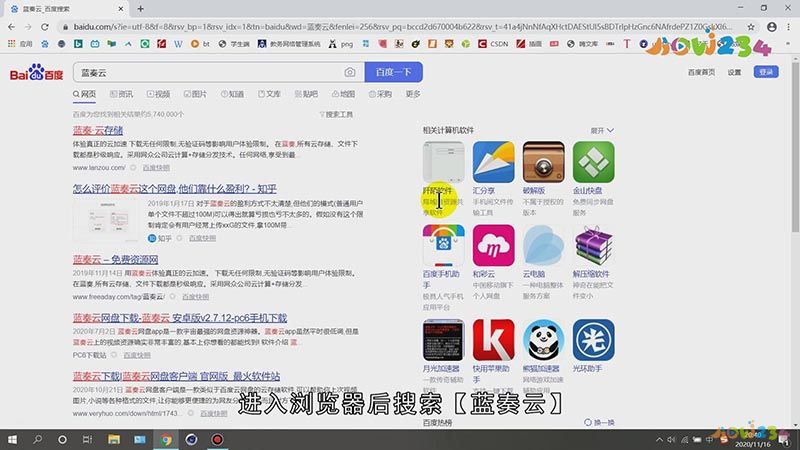Click the 知乎 result thumbnail image
This screenshot has width=800, height=450.
pos(106,220)
